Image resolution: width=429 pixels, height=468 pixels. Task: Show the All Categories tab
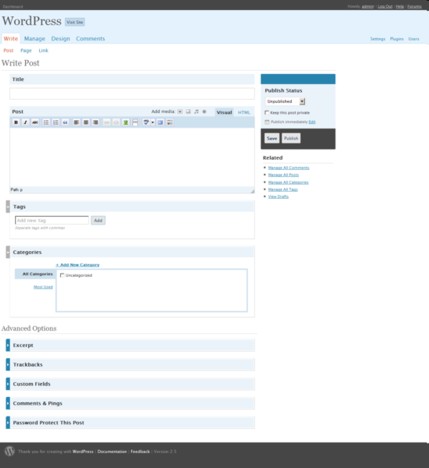(x=36, y=274)
